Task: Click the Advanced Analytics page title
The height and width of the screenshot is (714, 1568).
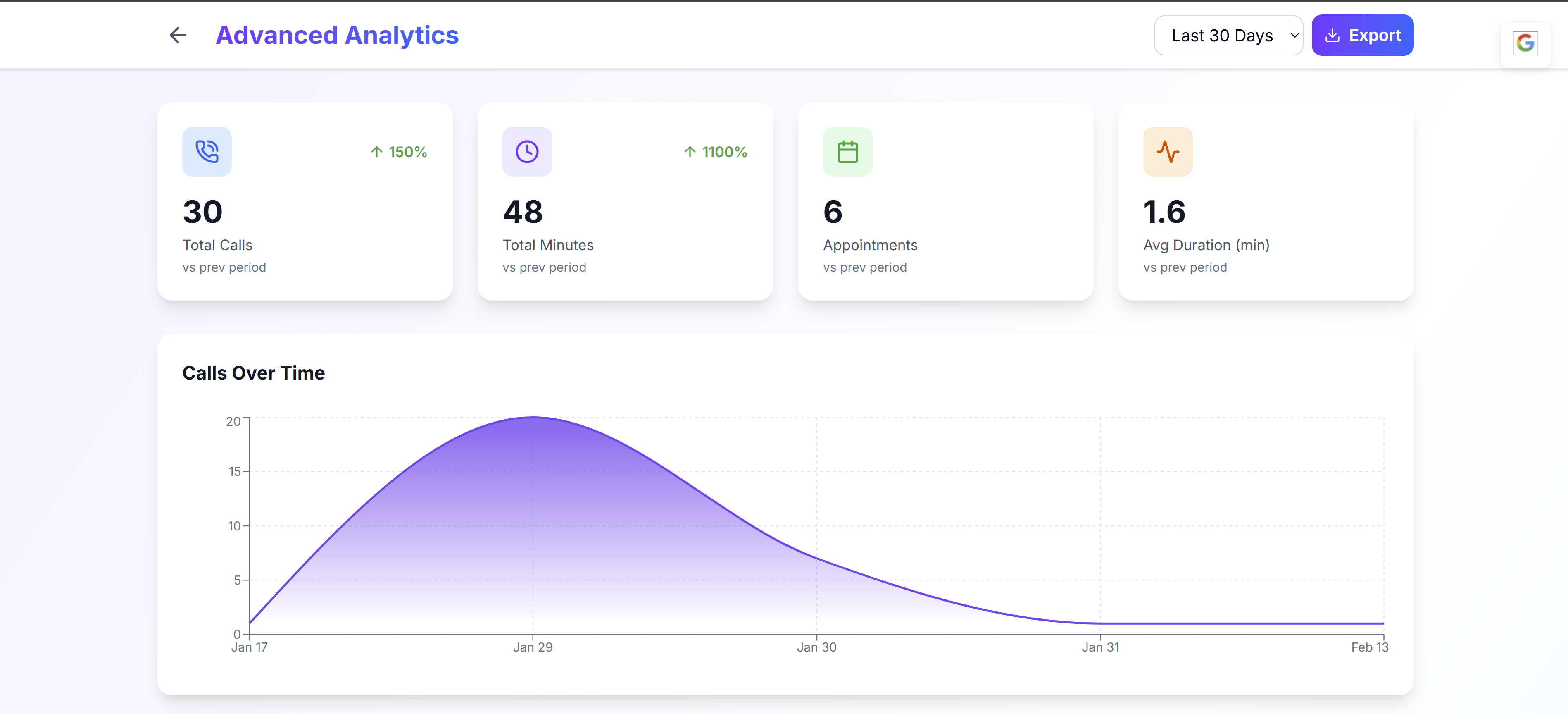Action: [337, 35]
